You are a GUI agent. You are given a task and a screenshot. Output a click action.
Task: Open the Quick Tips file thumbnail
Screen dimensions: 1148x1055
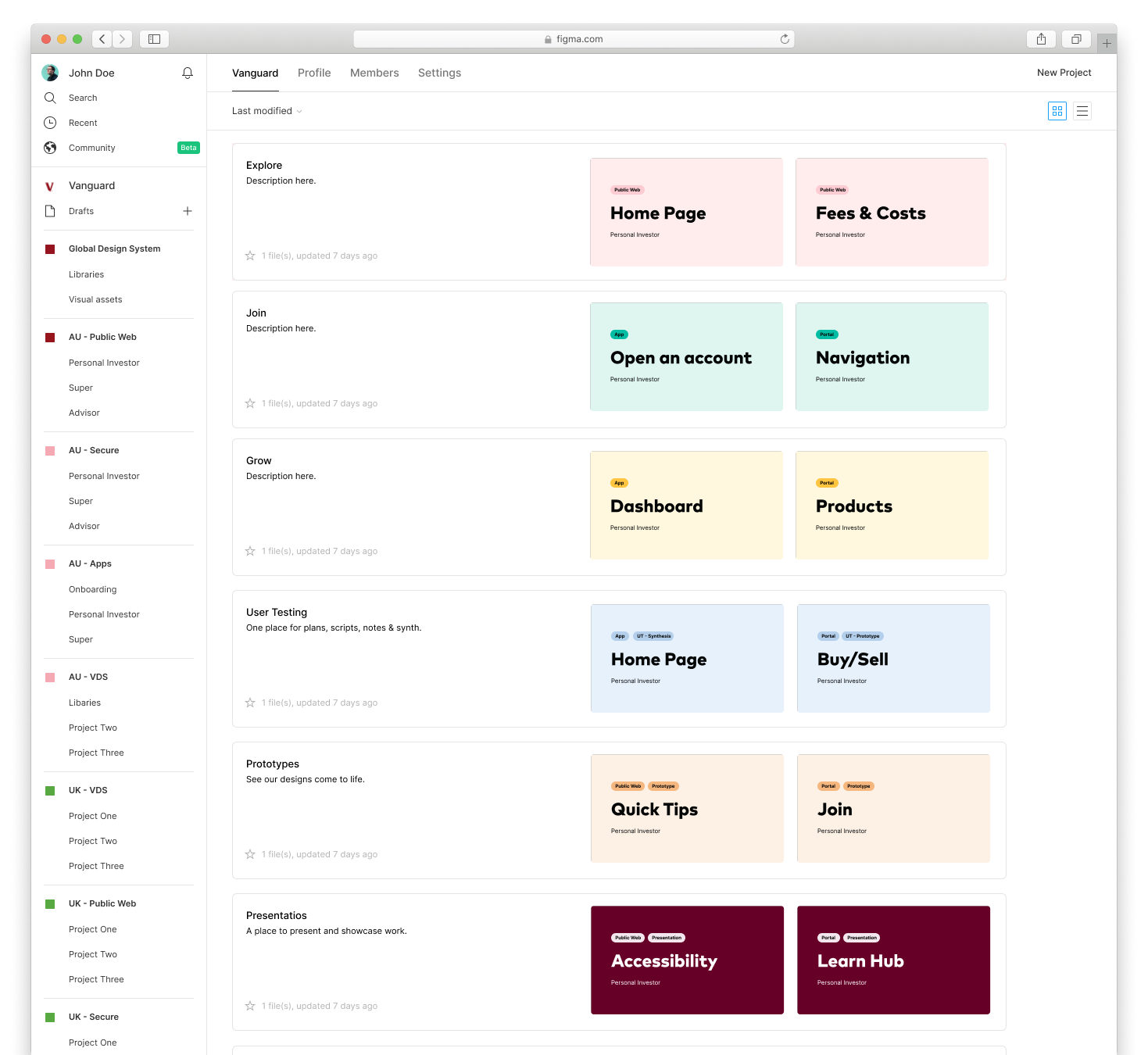tap(687, 808)
